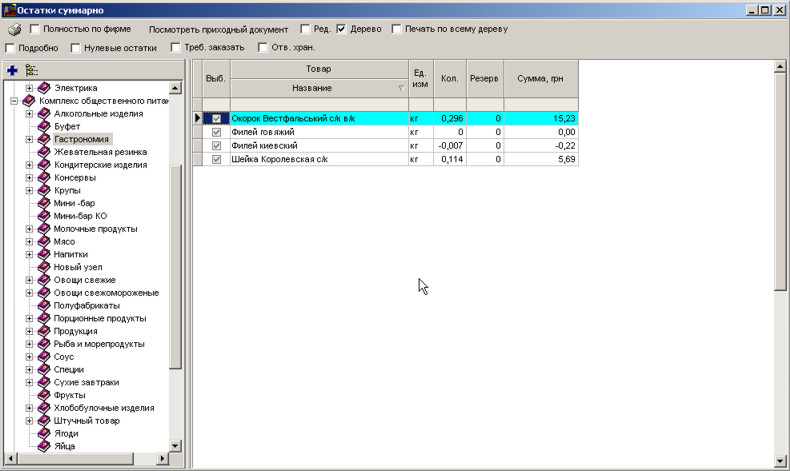Click the book icon next to Буфет
This screenshot has width=790, height=471.
(x=44, y=127)
